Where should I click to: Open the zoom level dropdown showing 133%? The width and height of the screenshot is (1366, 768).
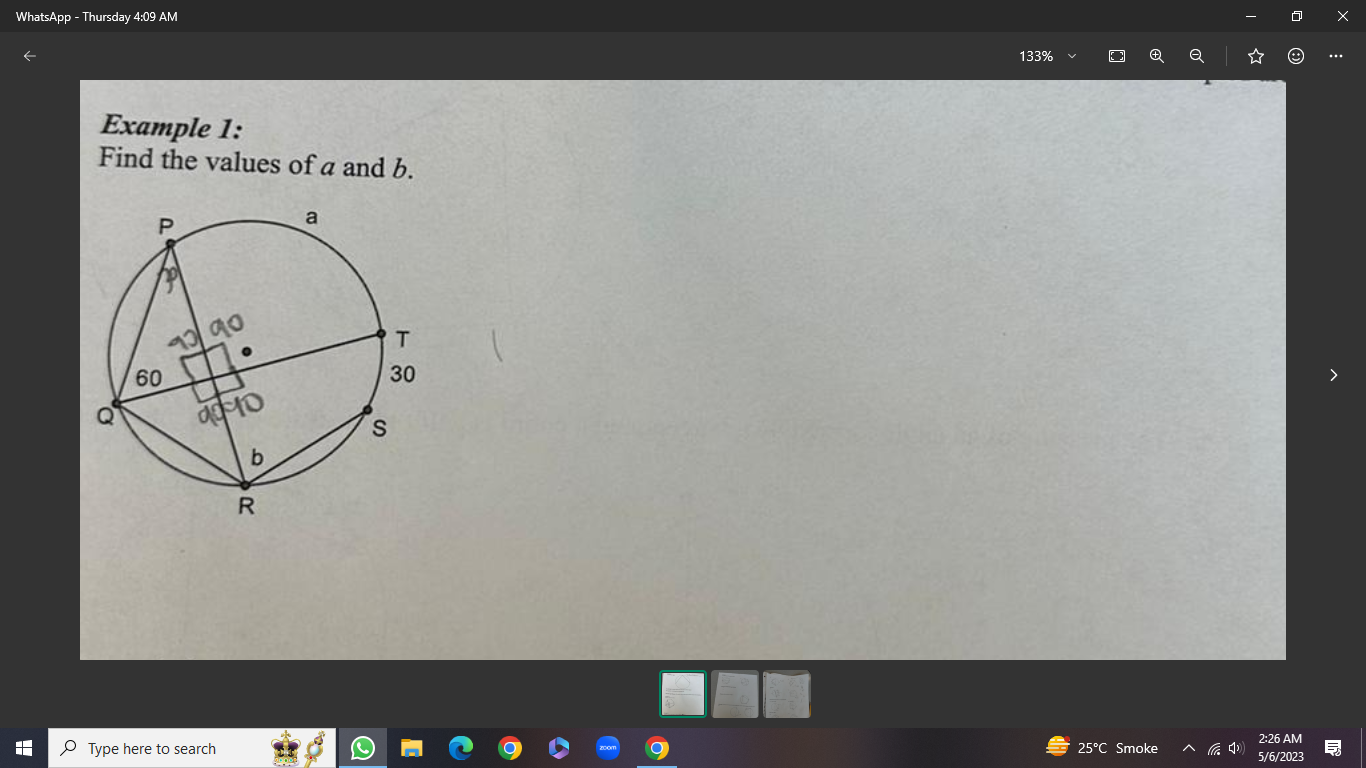click(x=1047, y=56)
